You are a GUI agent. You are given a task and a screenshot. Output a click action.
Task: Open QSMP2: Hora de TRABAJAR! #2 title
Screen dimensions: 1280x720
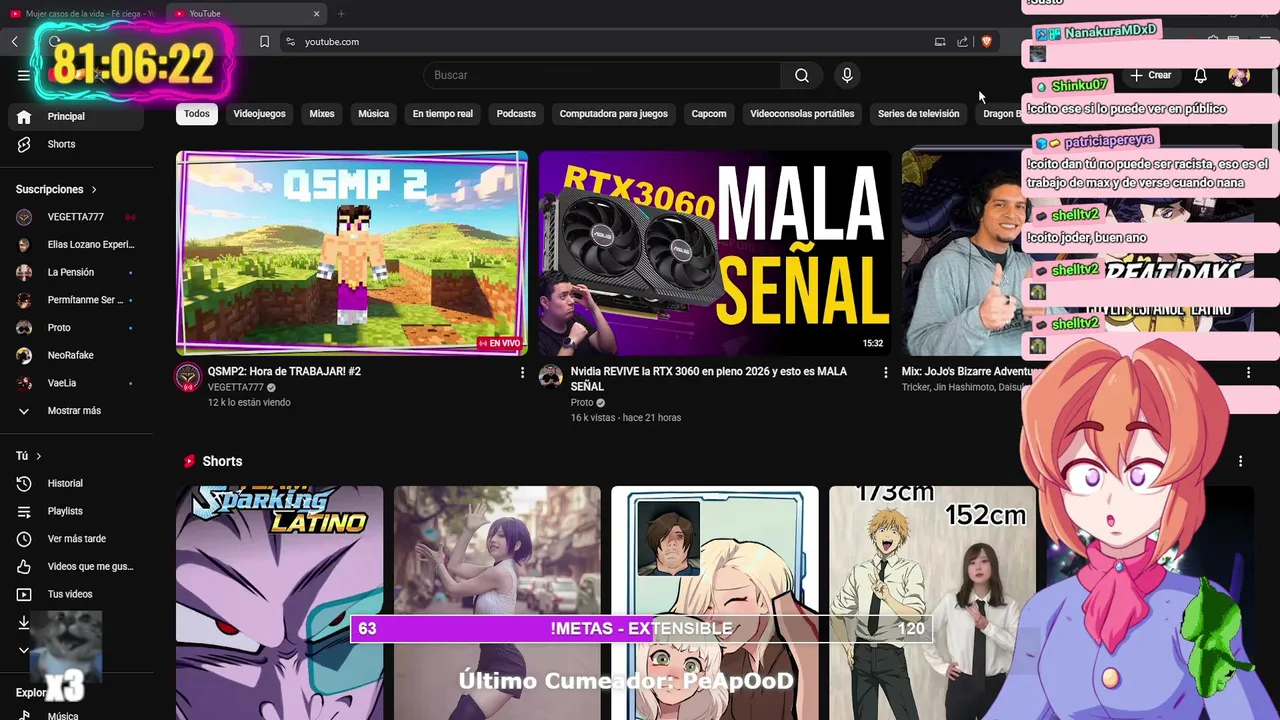coord(284,371)
